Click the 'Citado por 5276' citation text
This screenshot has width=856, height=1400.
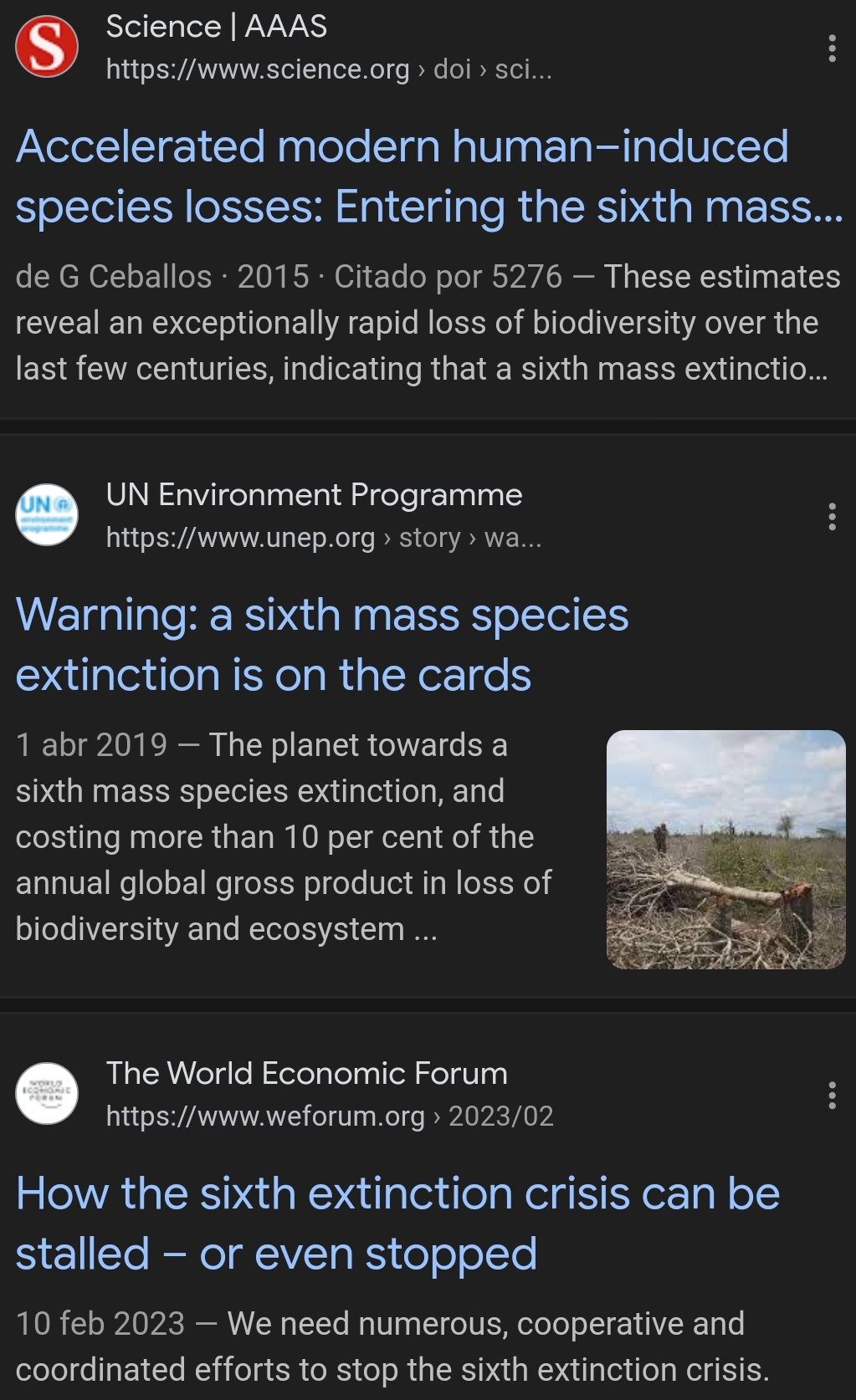click(x=448, y=277)
